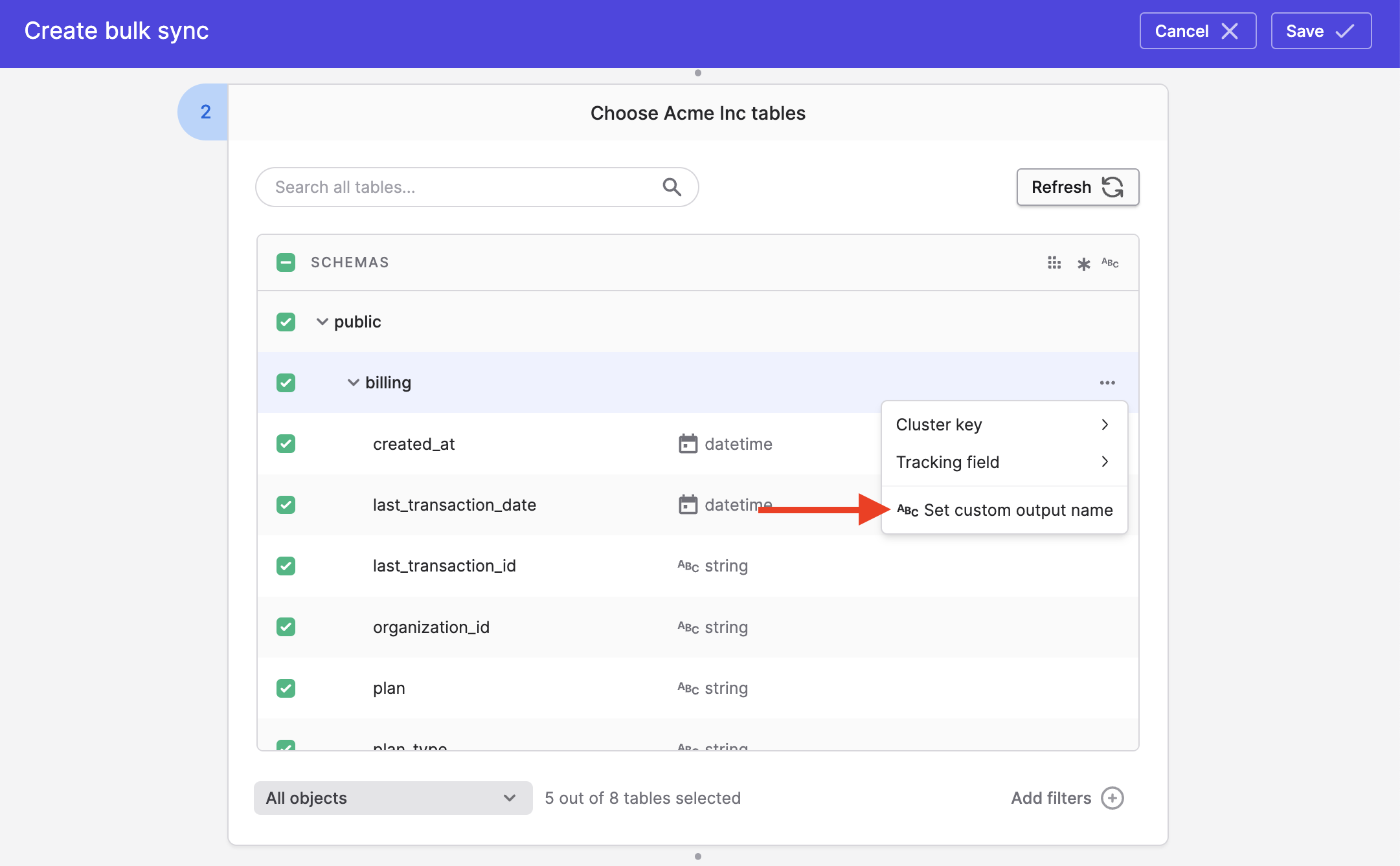The height and width of the screenshot is (866, 1400).
Task: Click the asterisk icon in SCHEMAS header
Action: 1083,264
